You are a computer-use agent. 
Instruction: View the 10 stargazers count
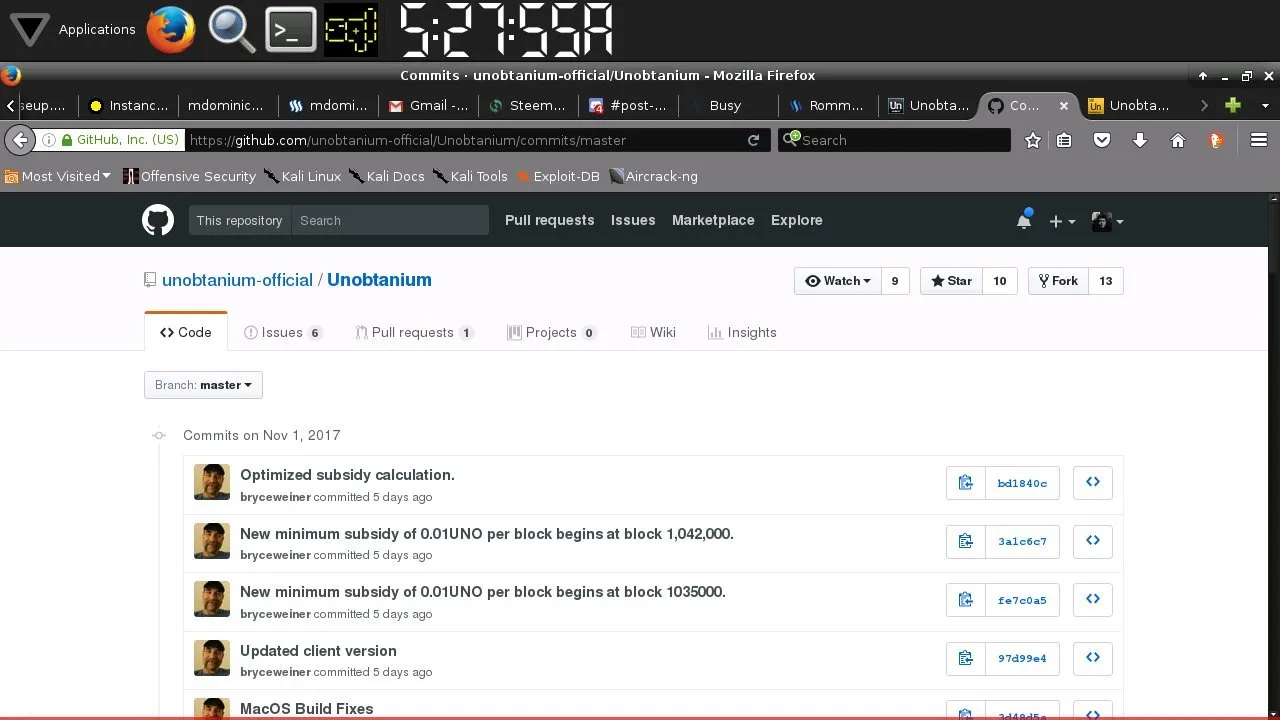[x=1000, y=281]
